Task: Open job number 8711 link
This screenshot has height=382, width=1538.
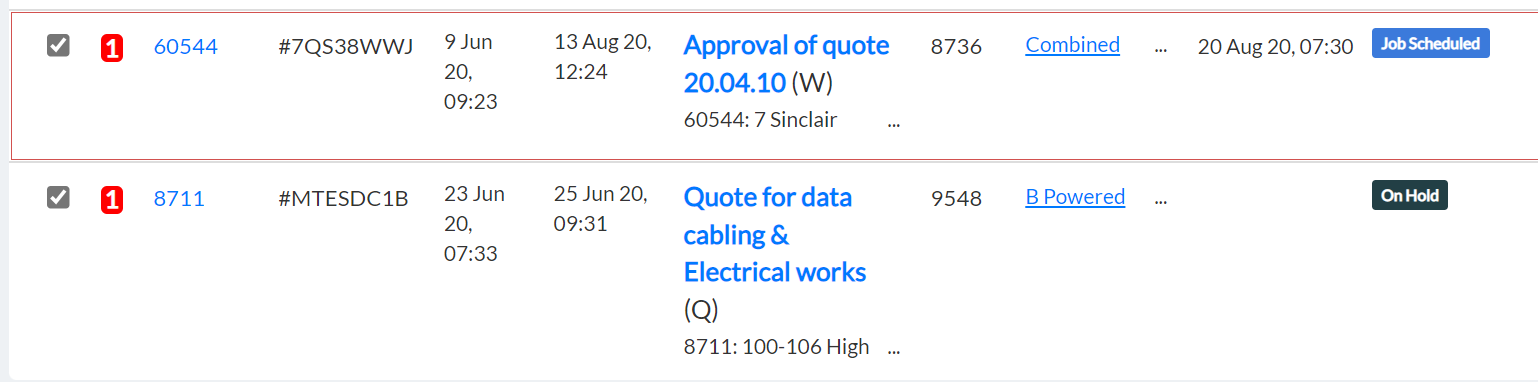Action: point(179,198)
